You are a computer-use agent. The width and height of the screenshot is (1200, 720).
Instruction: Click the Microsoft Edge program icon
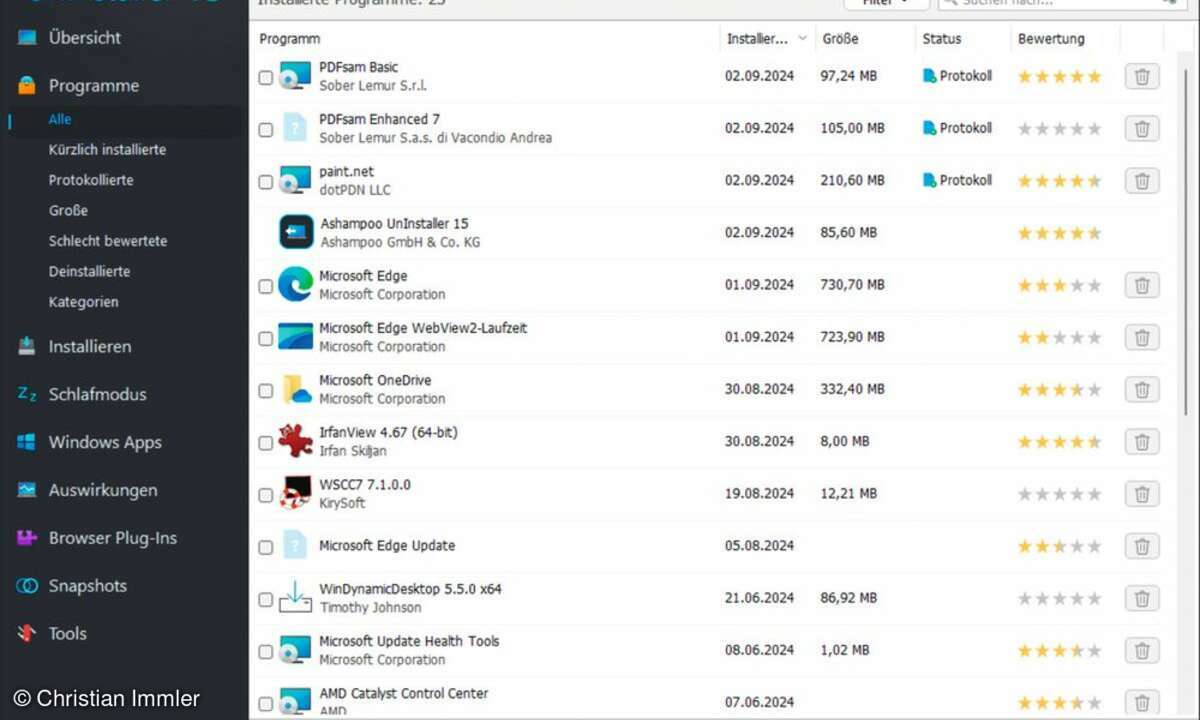[296, 284]
